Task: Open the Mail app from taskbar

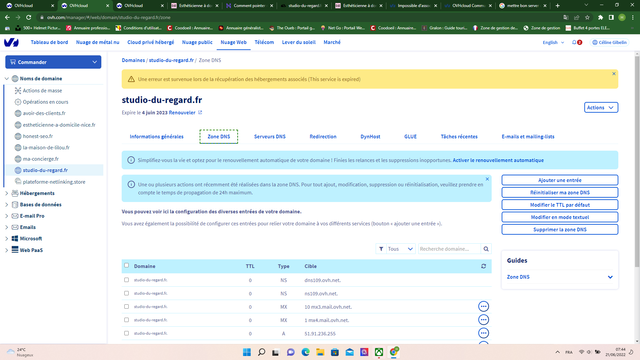Action: pyautogui.click(x=349, y=352)
